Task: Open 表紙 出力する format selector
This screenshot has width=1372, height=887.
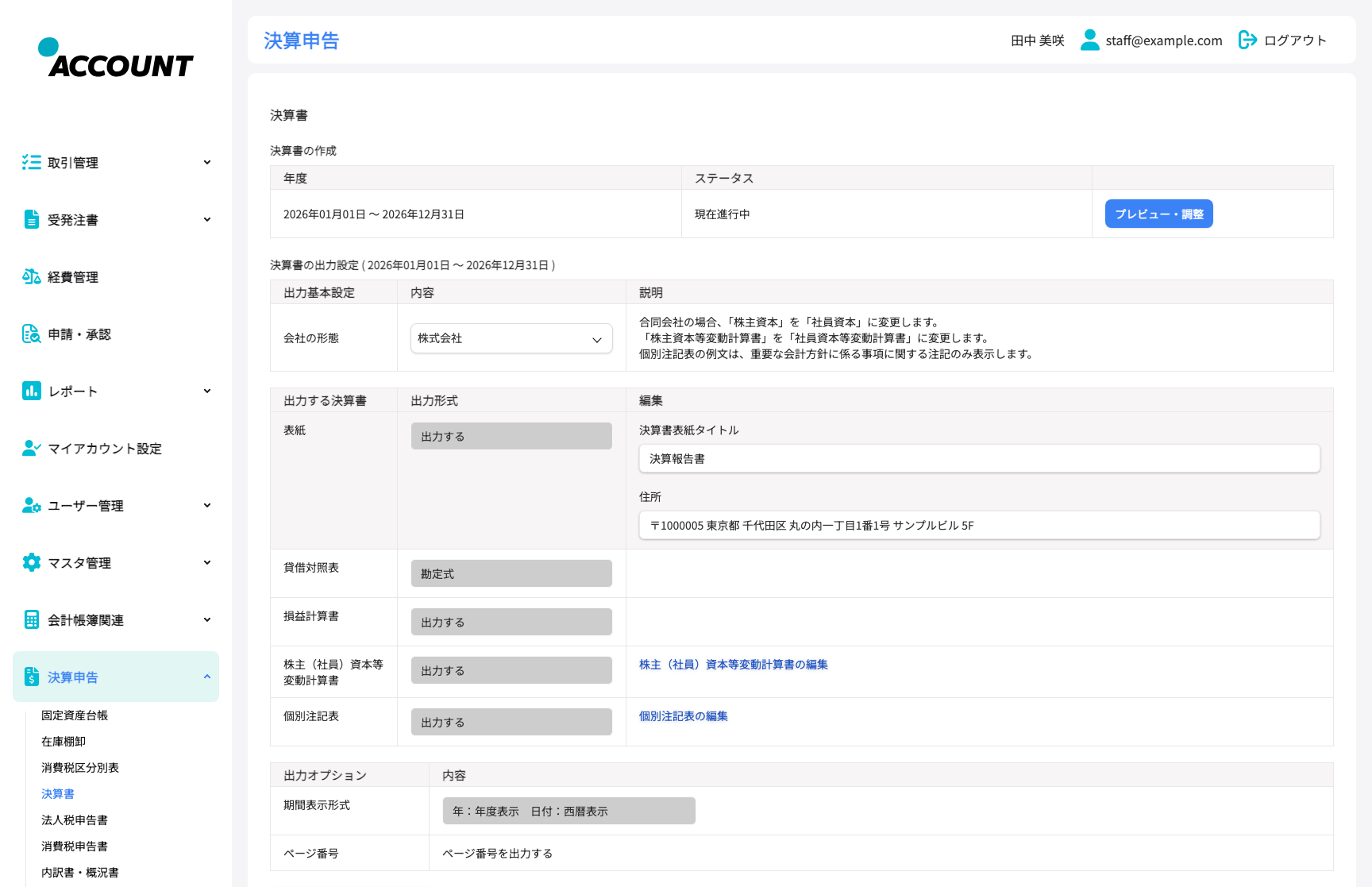Action: click(511, 436)
